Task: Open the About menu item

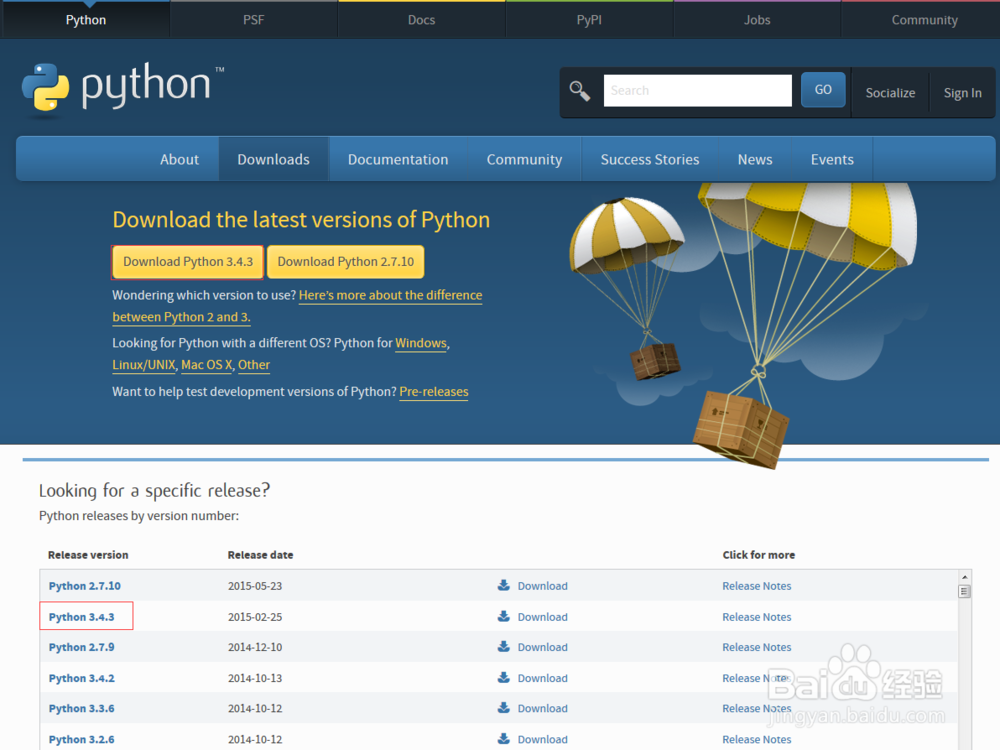Action: click(x=179, y=159)
